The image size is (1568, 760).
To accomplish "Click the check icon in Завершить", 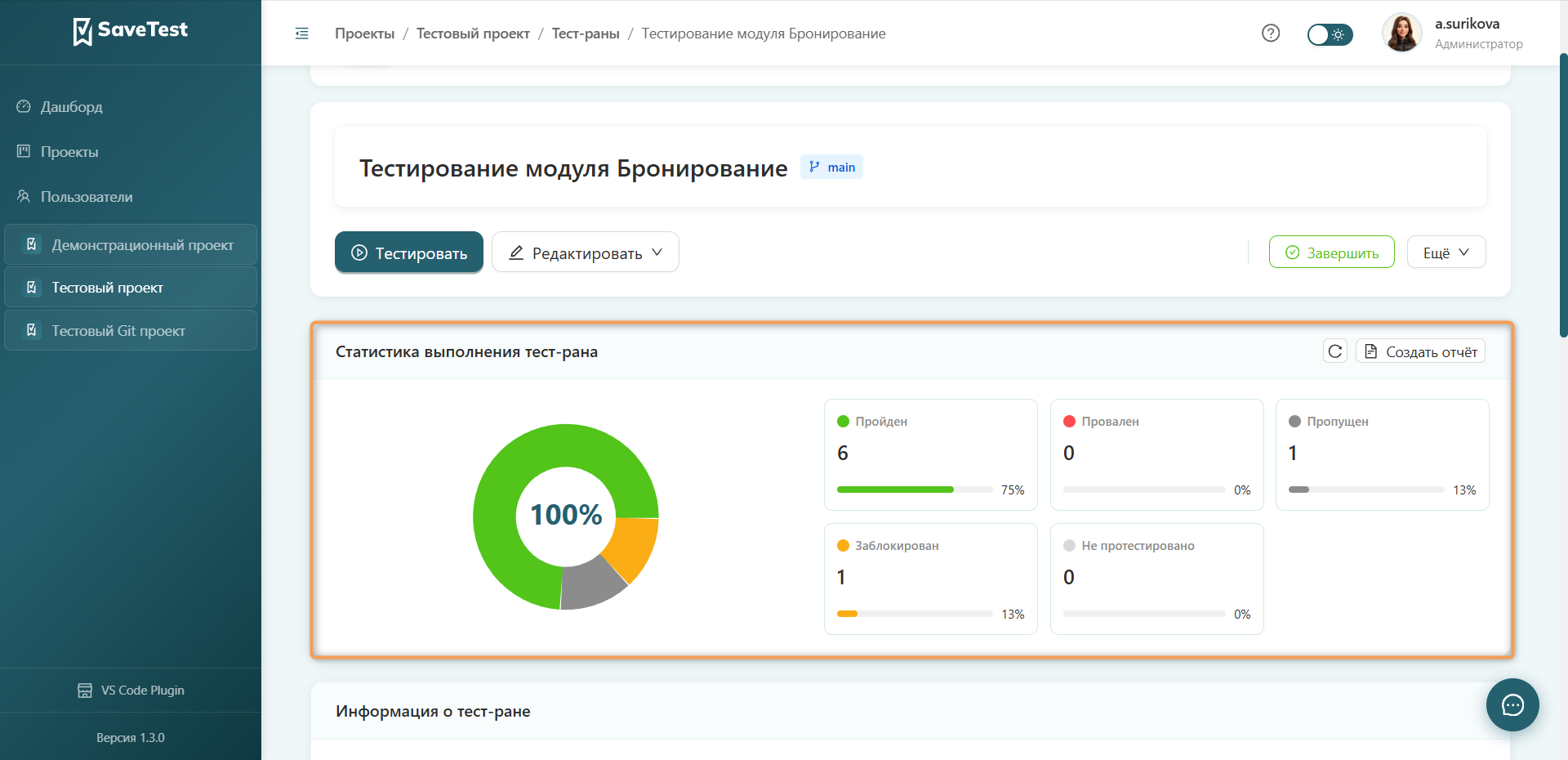I will pyautogui.click(x=1292, y=253).
